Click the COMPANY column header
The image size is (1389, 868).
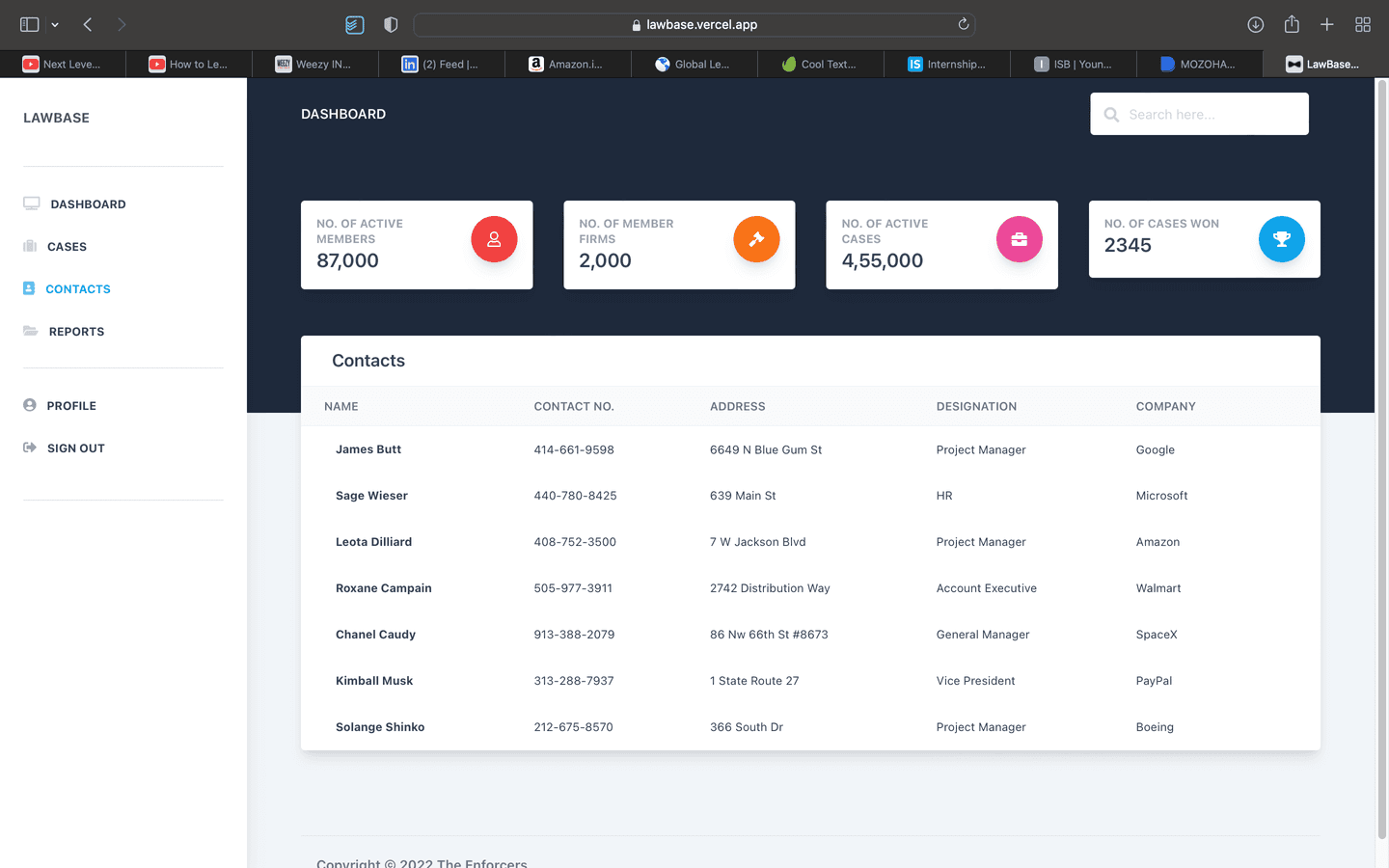coord(1165,406)
